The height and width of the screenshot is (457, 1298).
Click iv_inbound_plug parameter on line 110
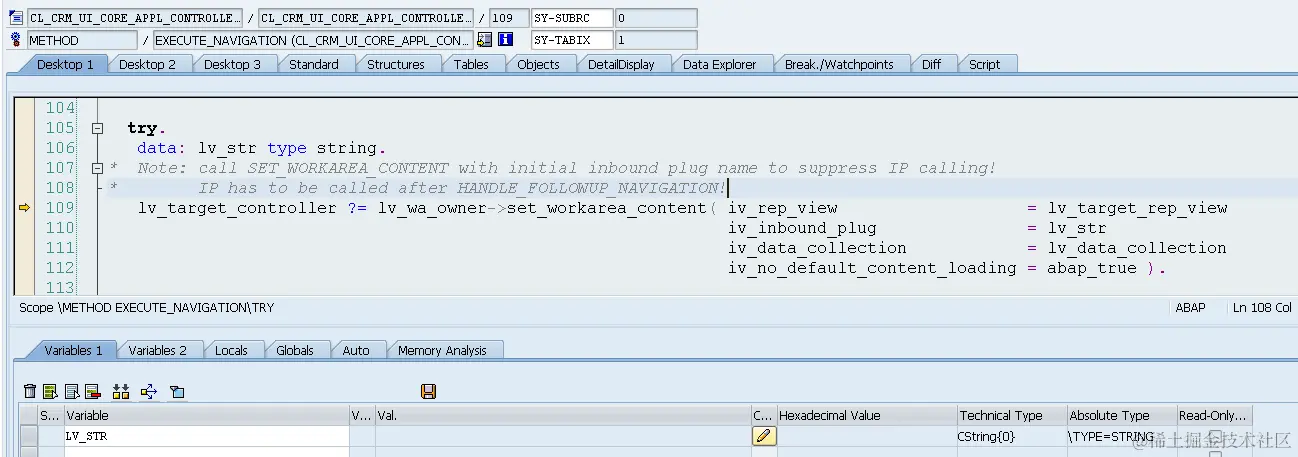pos(802,228)
